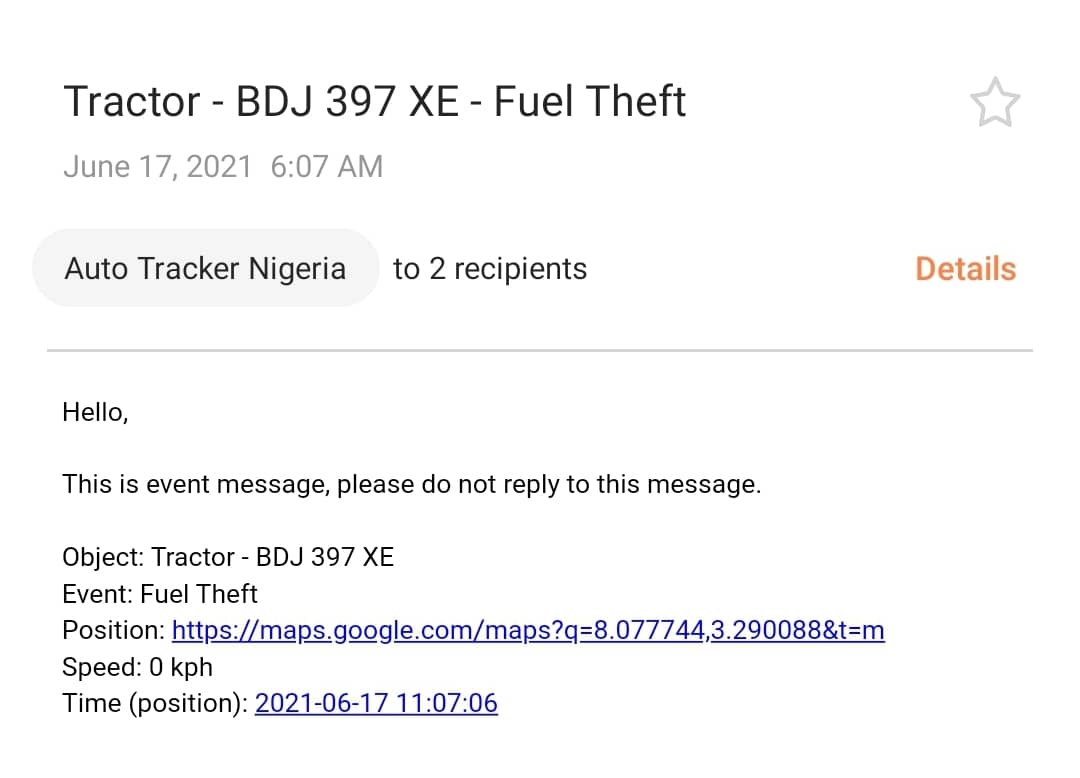Image resolution: width=1080 pixels, height=778 pixels.
Task: Click the 2021-06-17 11:07:06 timestamp link
Action: click(376, 703)
